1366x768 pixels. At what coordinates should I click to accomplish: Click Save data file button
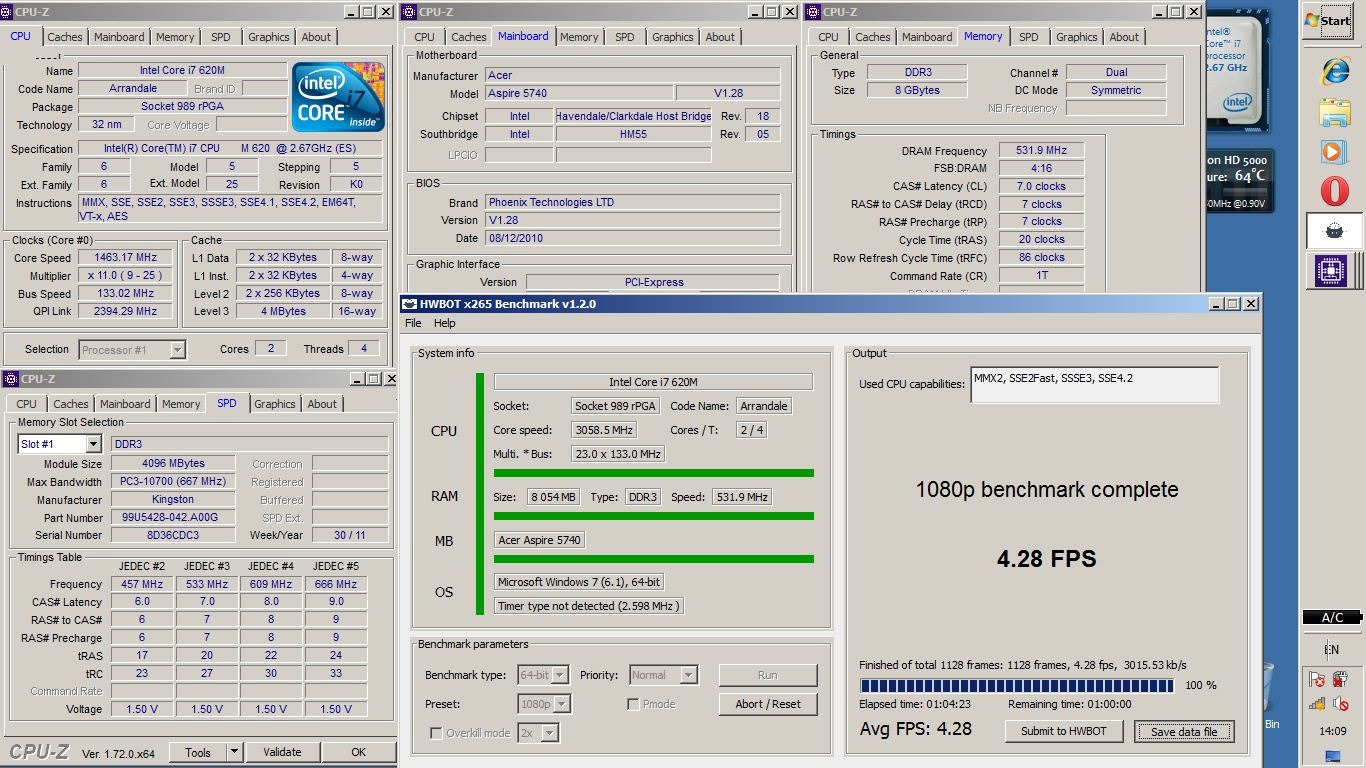coord(1184,731)
